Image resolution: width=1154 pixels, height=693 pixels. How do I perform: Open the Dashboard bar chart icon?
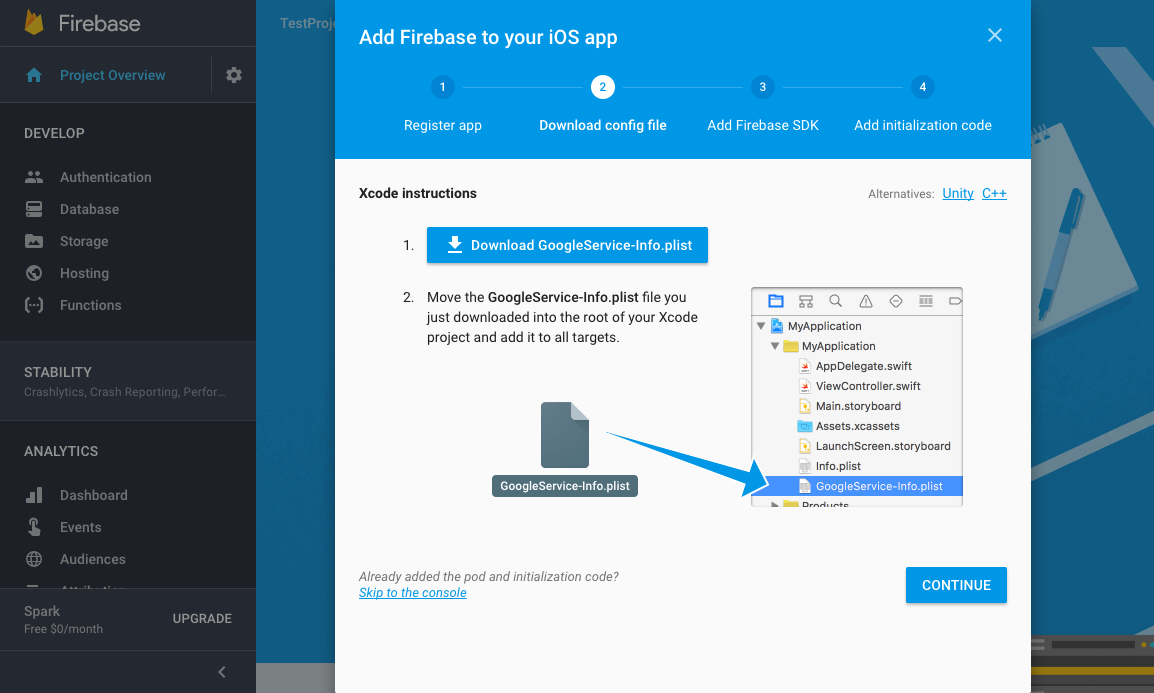pyautogui.click(x=34, y=494)
